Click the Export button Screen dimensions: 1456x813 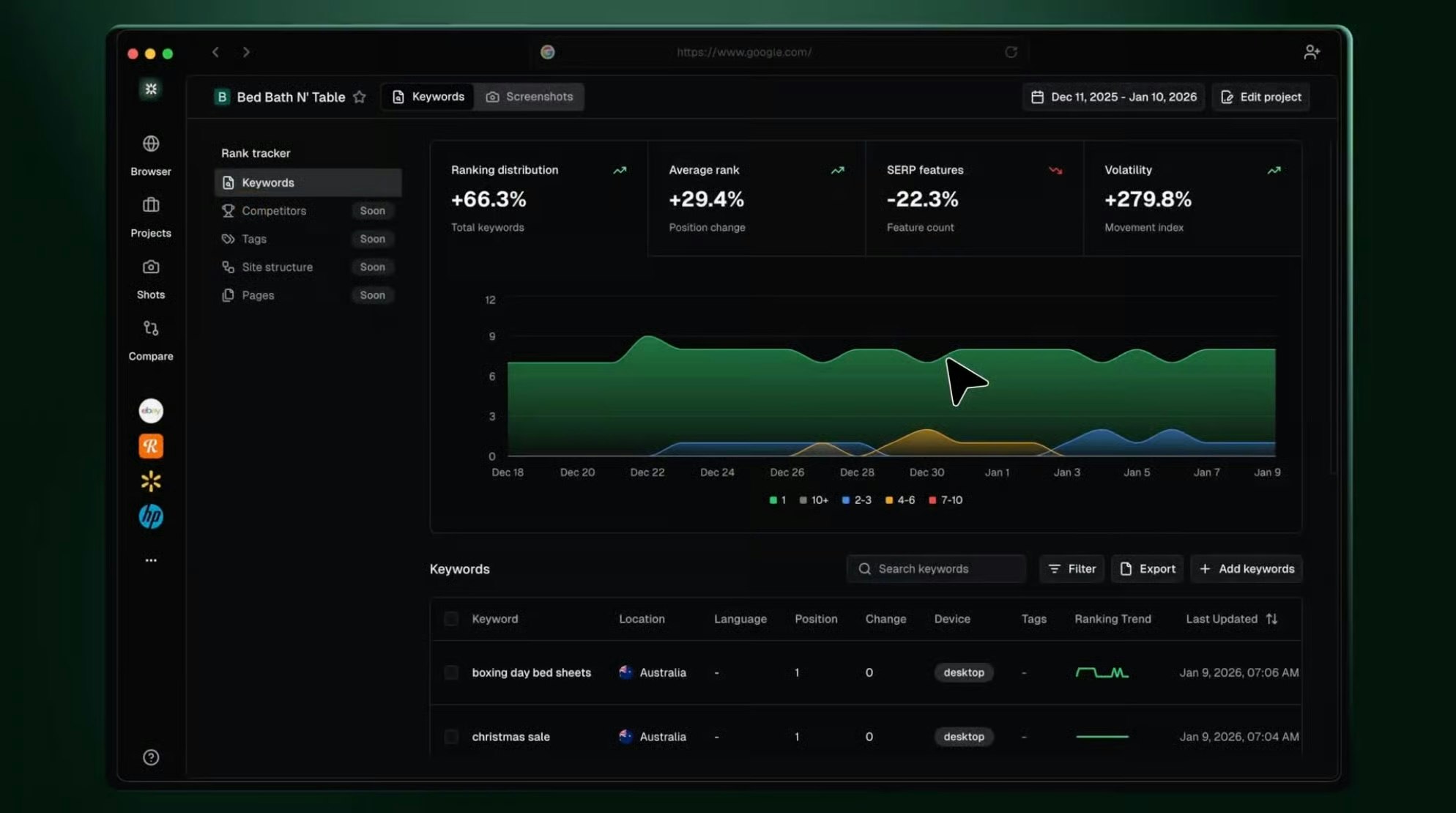coord(1147,569)
